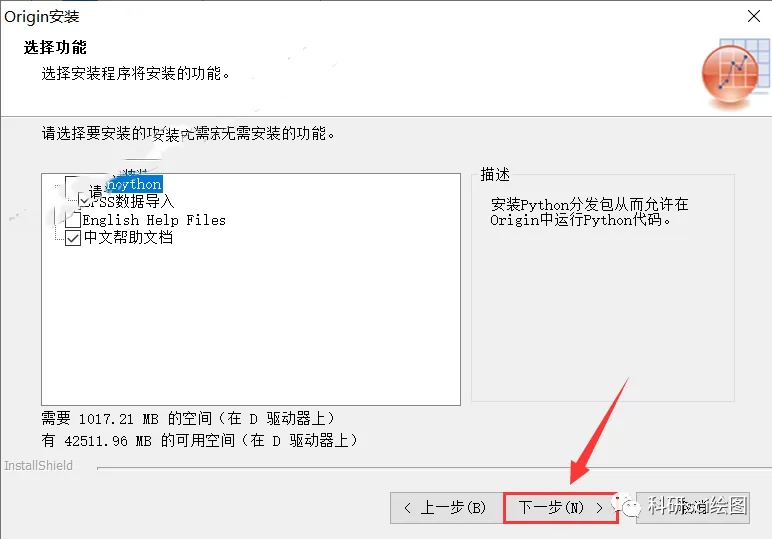Image resolution: width=772 pixels, height=539 pixels.
Task: Click the Origin graph logo icon
Action: 736,72
